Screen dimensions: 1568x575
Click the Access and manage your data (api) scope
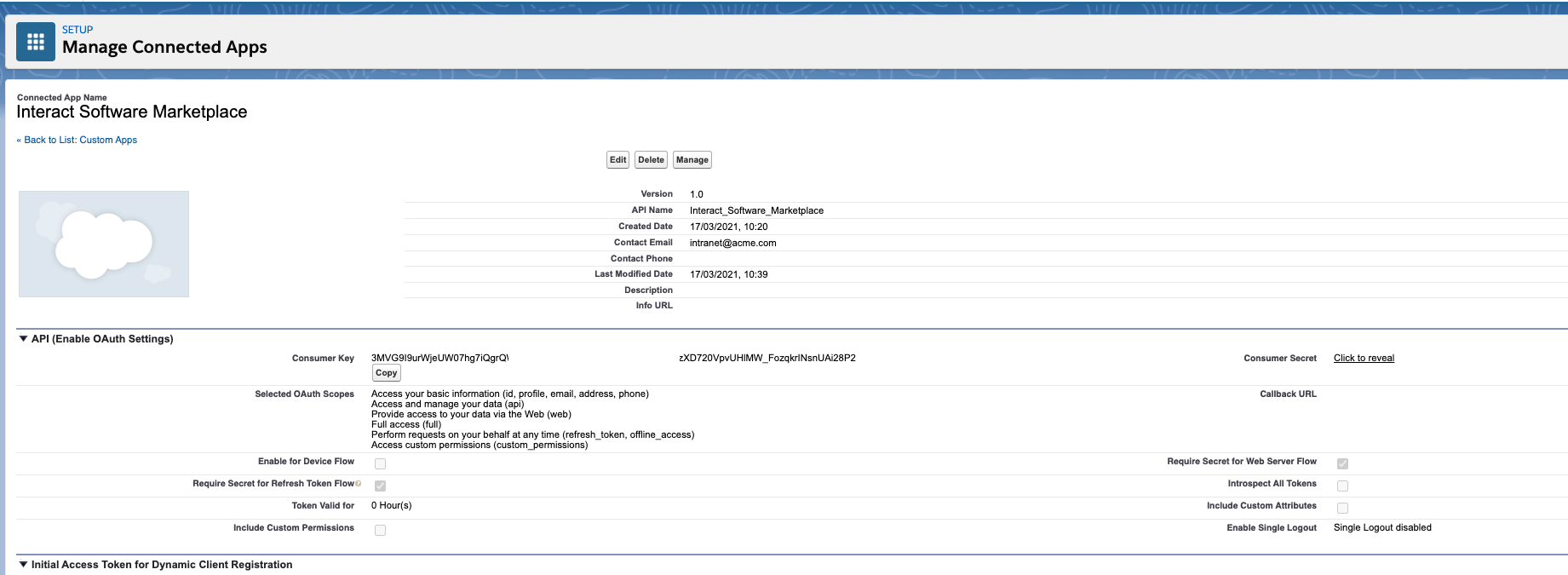point(447,404)
